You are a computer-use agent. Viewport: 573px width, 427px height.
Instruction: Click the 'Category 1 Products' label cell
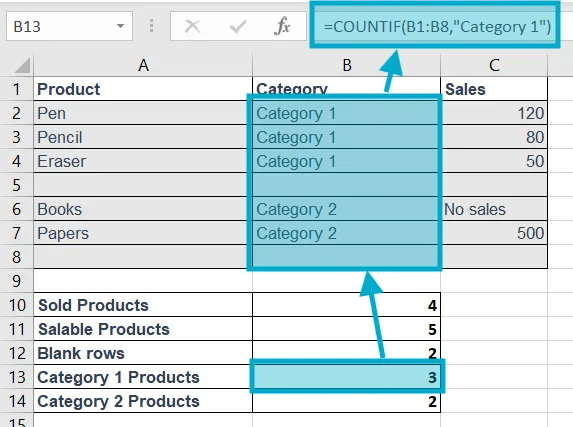143,377
